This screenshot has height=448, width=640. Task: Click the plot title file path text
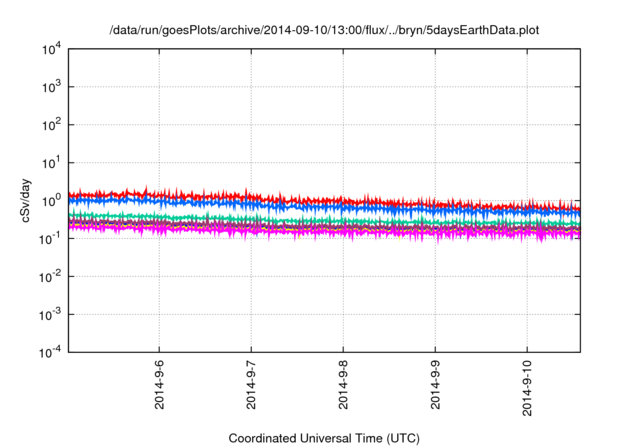[x=324, y=30]
